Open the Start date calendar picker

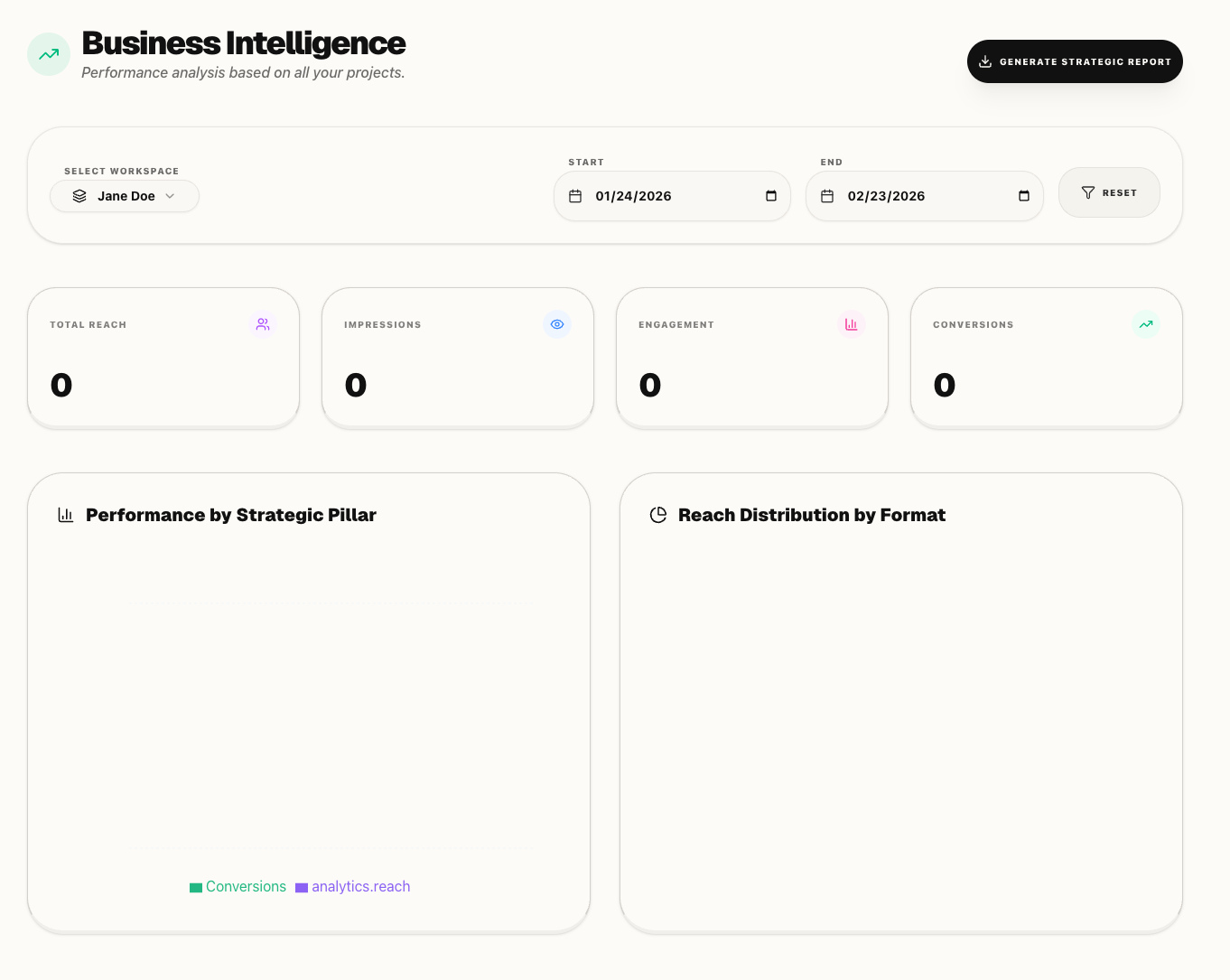pos(771,196)
